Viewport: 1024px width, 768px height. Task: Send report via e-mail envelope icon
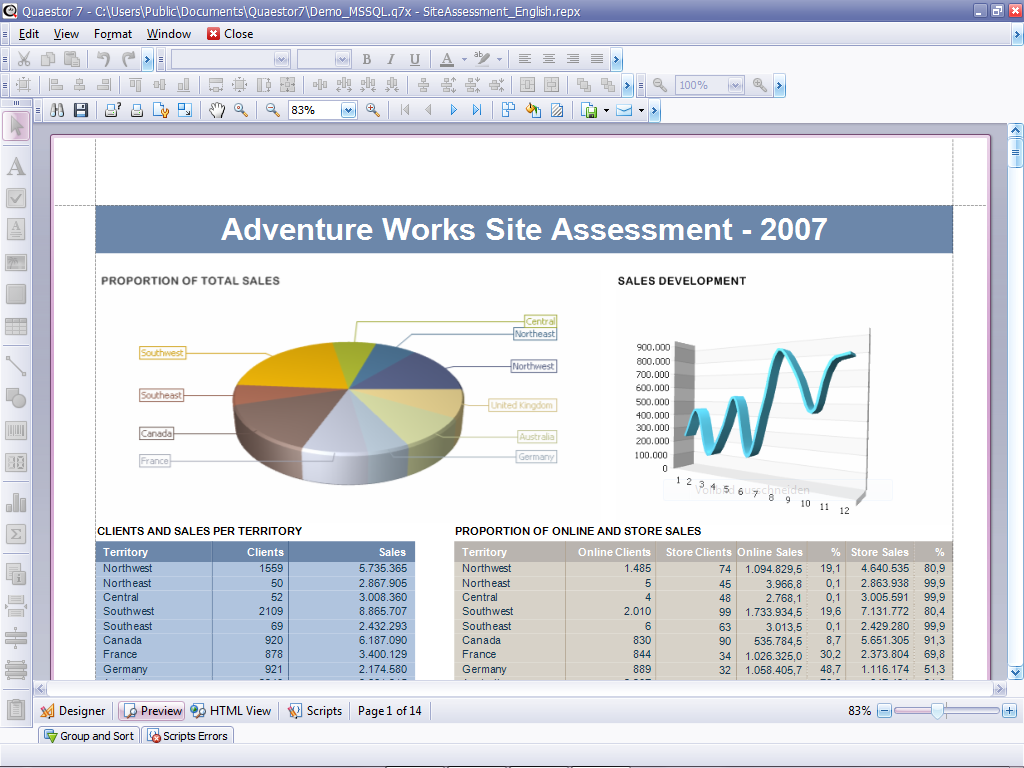(x=624, y=110)
